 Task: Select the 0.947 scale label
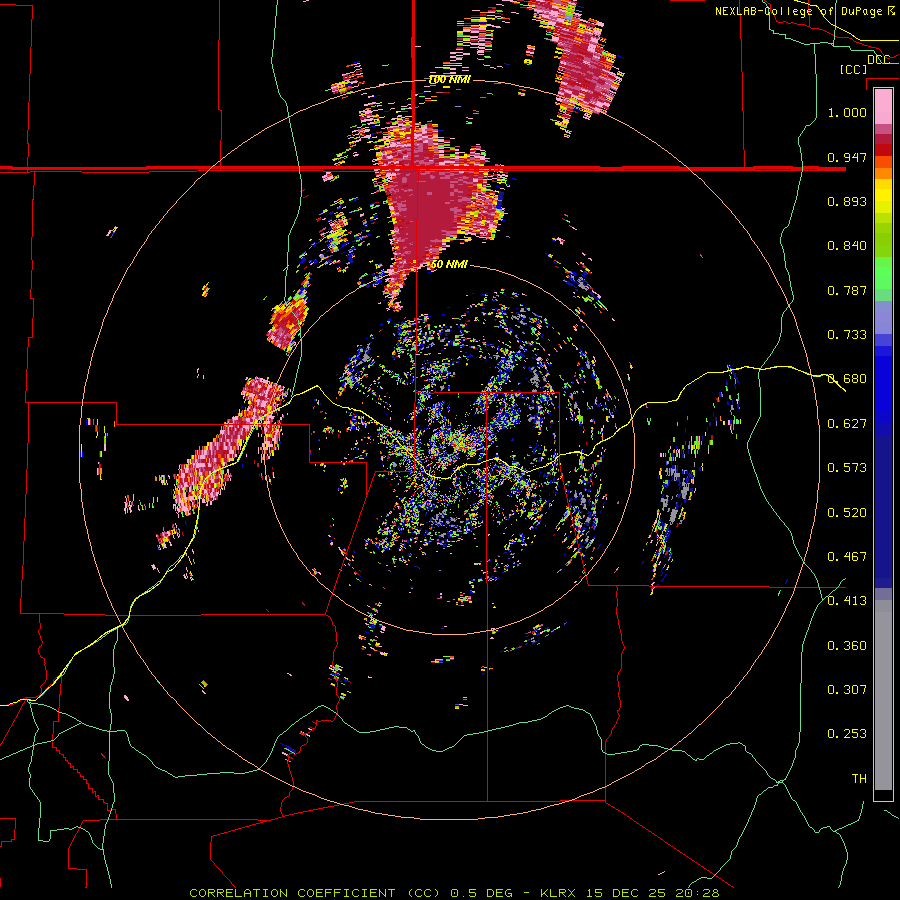tap(847, 157)
